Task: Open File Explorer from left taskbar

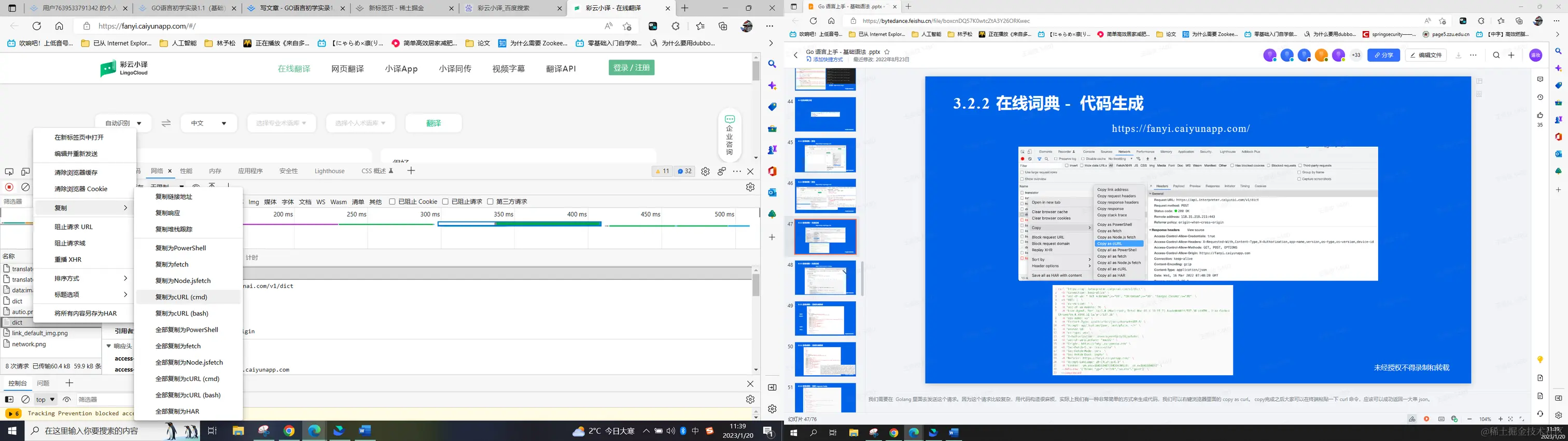Action: click(238, 431)
